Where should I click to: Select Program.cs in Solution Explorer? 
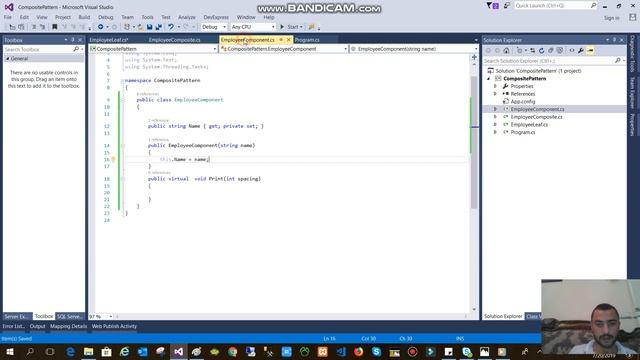[x=522, y=132]
